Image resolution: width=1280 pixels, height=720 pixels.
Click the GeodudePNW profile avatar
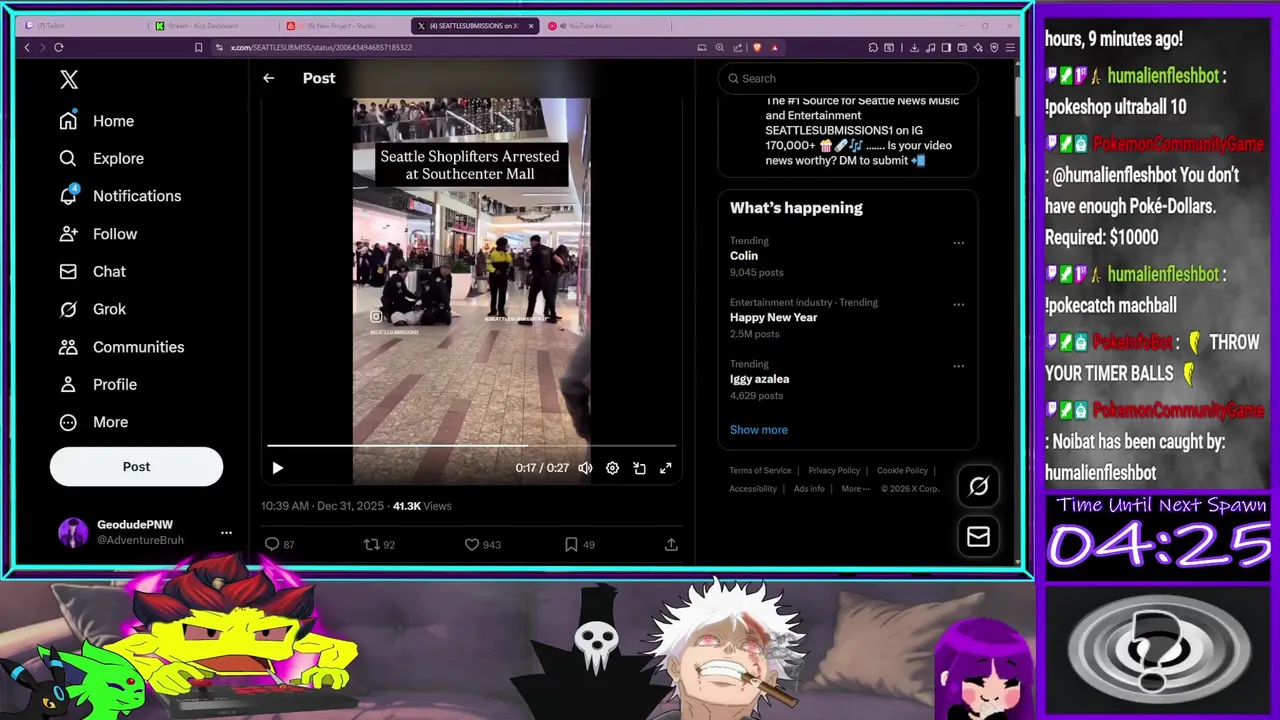(73, 533)
